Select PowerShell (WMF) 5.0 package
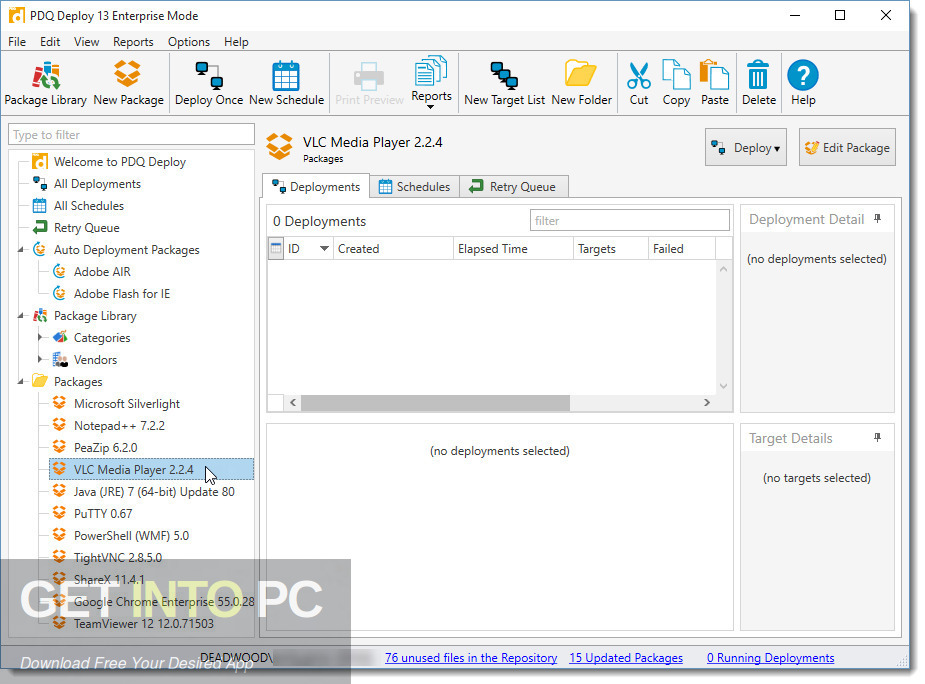Viewport: 925px width, 684px height. [131, 536]
